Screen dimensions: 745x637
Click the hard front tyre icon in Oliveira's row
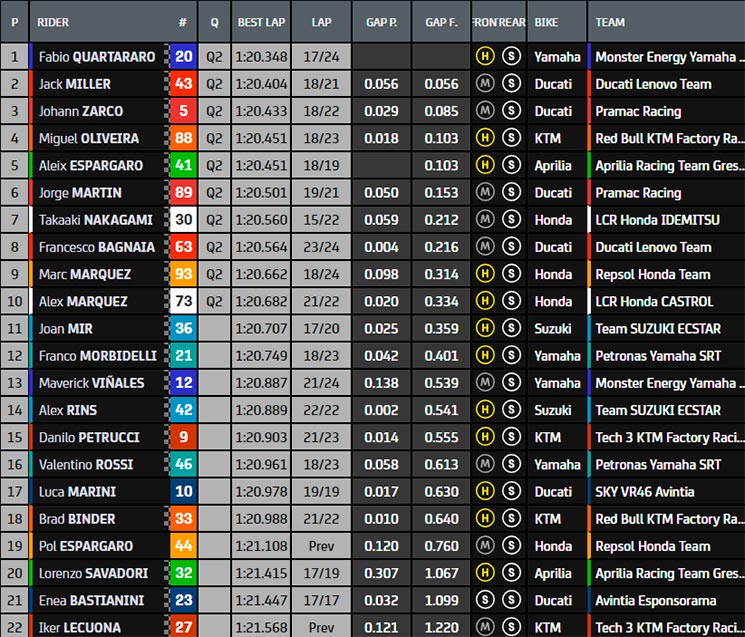[485, 138]
